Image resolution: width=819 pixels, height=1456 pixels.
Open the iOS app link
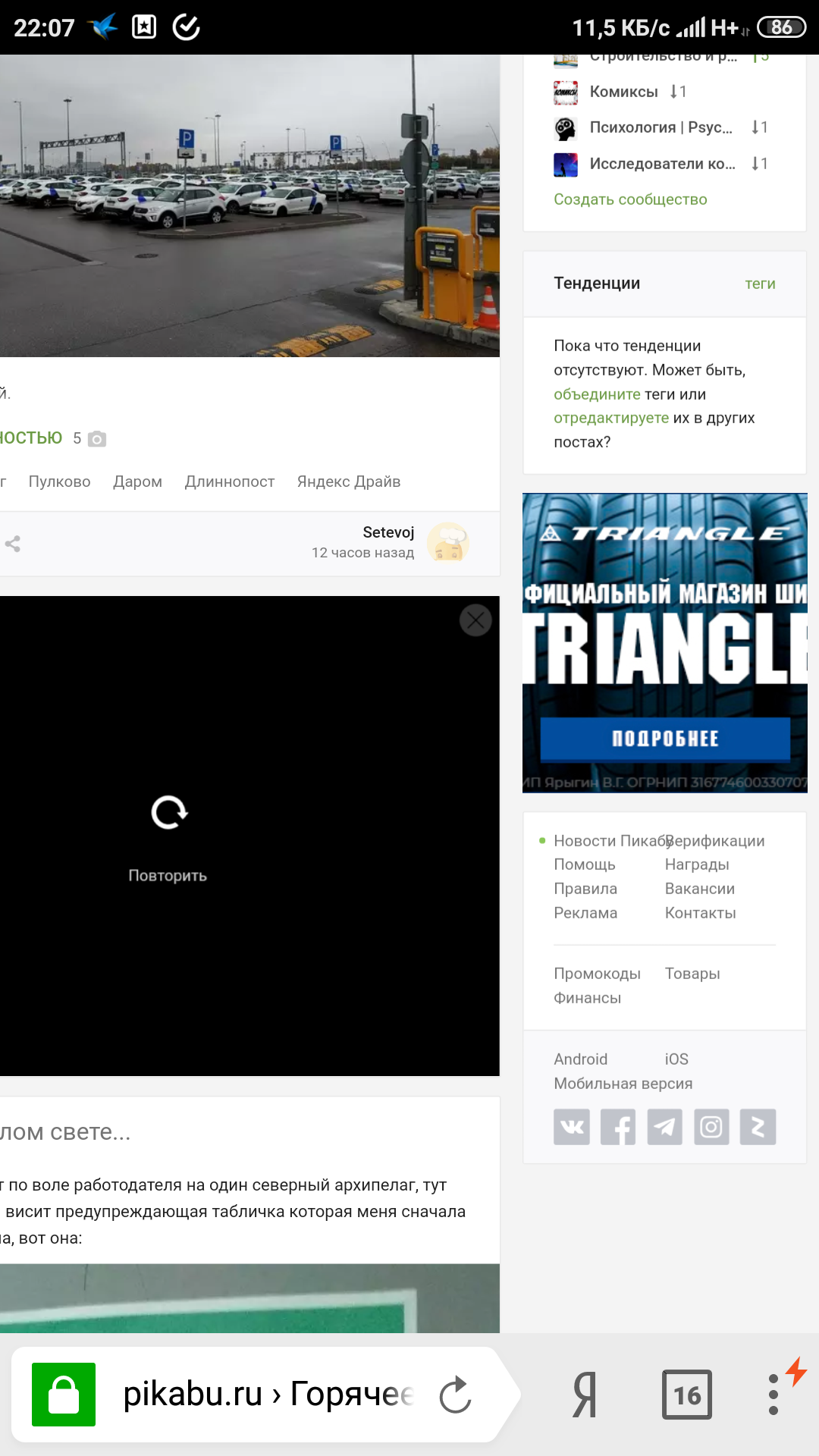676,1059
